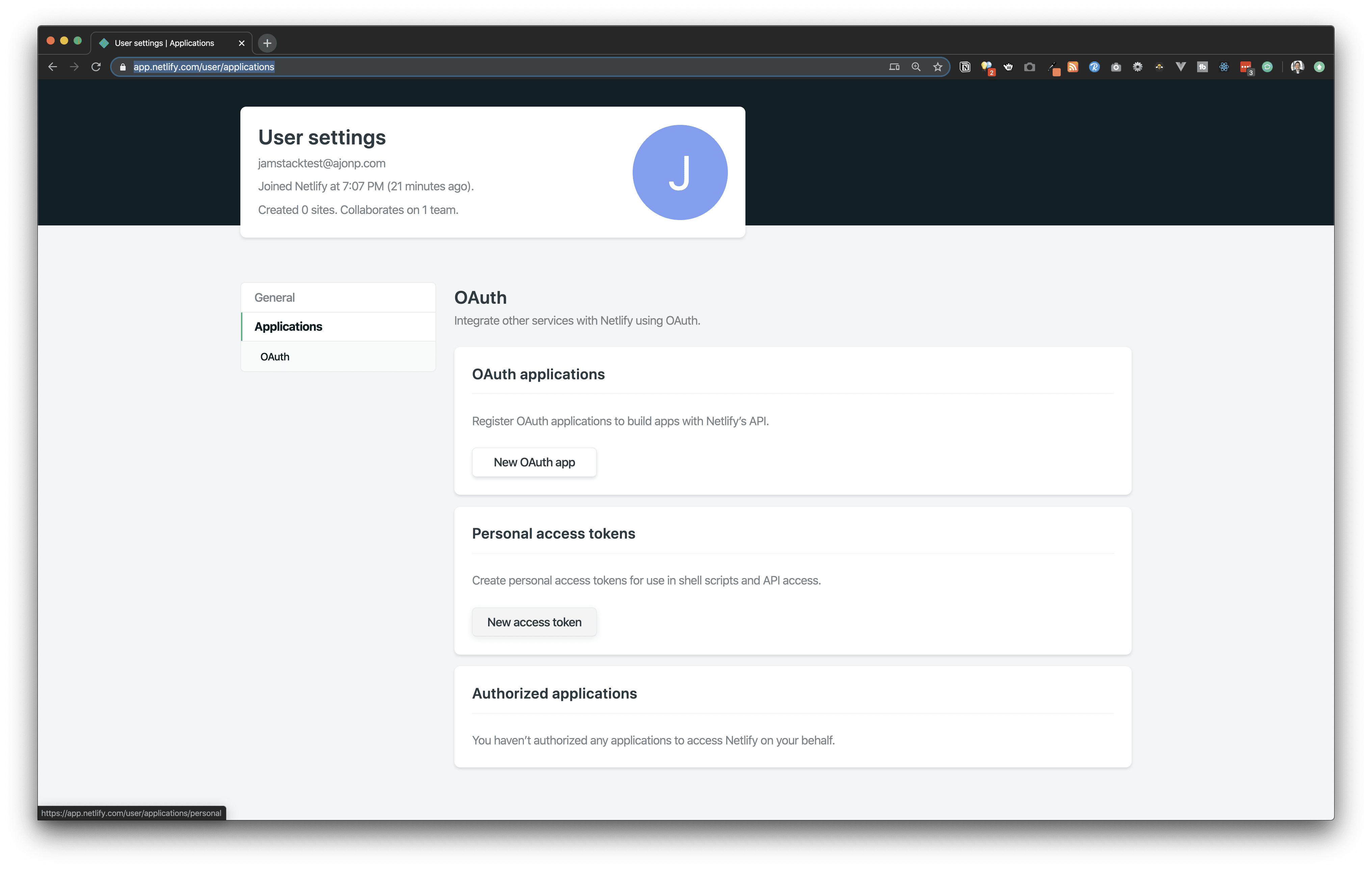Click the dark camera screenshot extension
The image size is (1372, 870).
(1029, 66)
